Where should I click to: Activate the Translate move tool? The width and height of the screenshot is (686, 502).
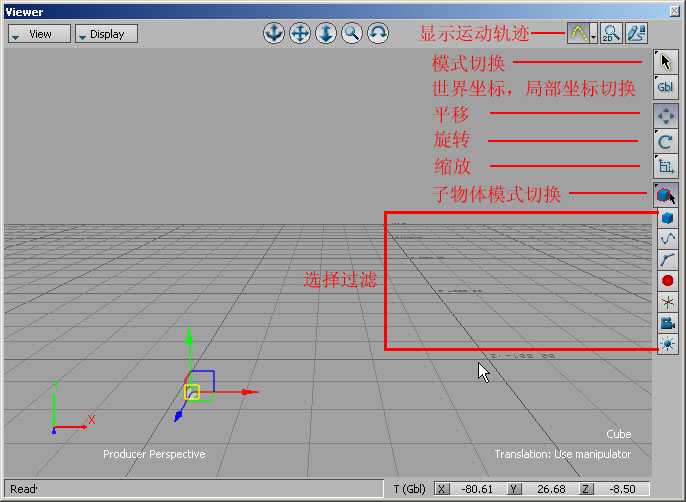click(665, 116)
